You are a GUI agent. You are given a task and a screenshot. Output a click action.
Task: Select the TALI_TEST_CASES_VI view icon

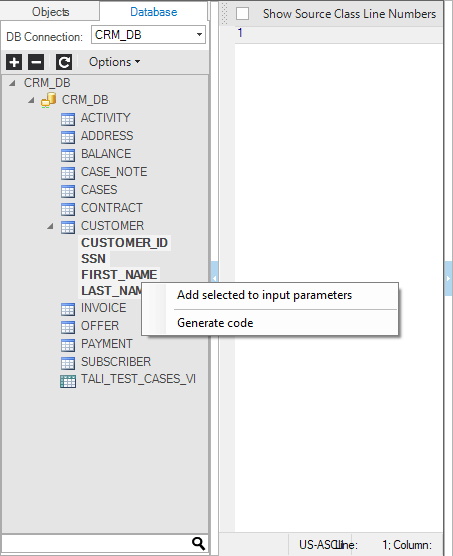tap(68, 381)
